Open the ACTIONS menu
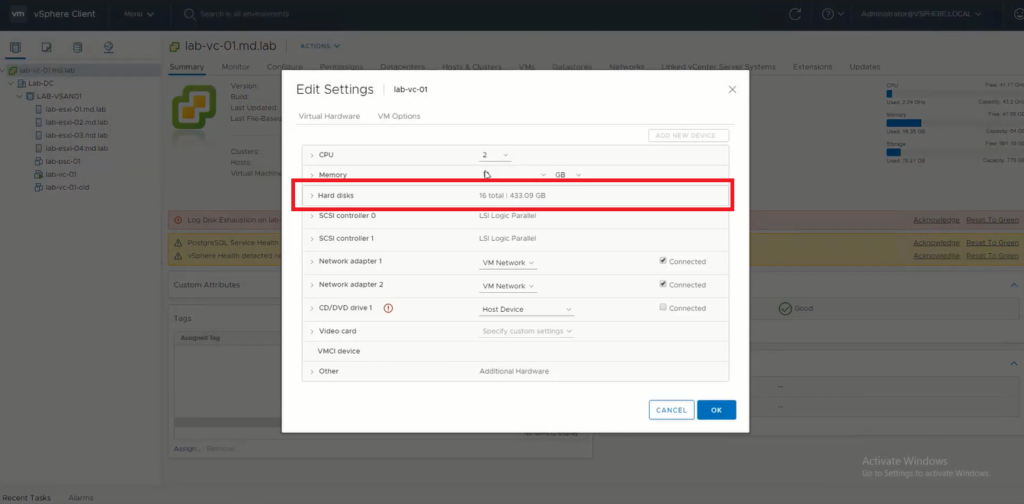This screenshot has height=504, width=1024. coord(320,46)
